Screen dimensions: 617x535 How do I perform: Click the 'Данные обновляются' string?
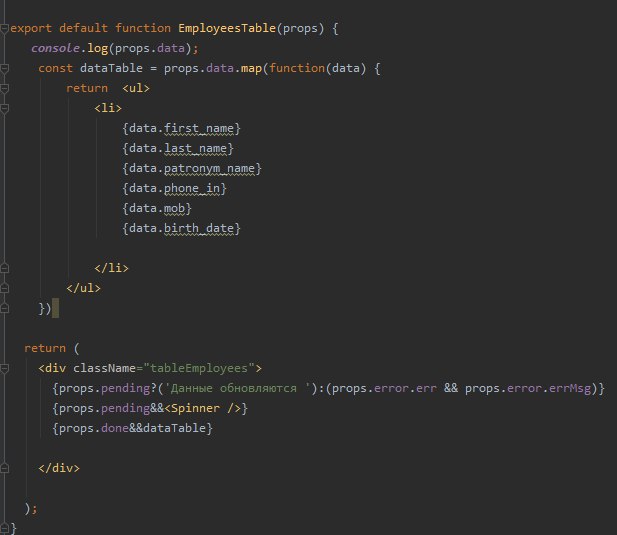click(x=237, y=389)
